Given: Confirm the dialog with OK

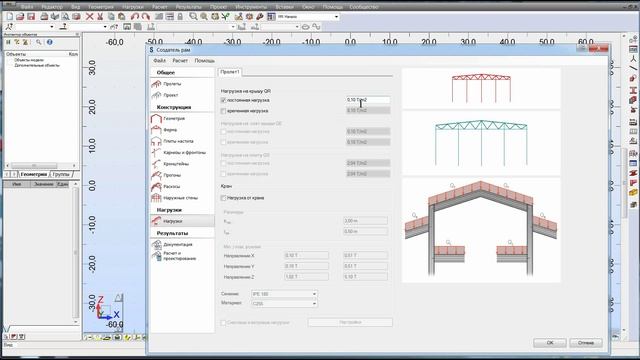Looking at the screenshot, I should click(550, 343).
